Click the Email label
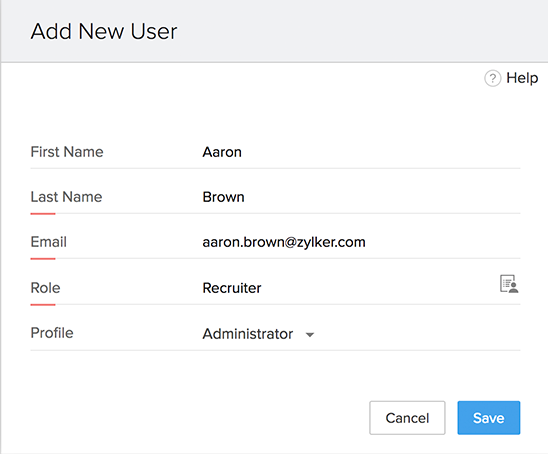 pyautogui.click(x=49, y=242)
